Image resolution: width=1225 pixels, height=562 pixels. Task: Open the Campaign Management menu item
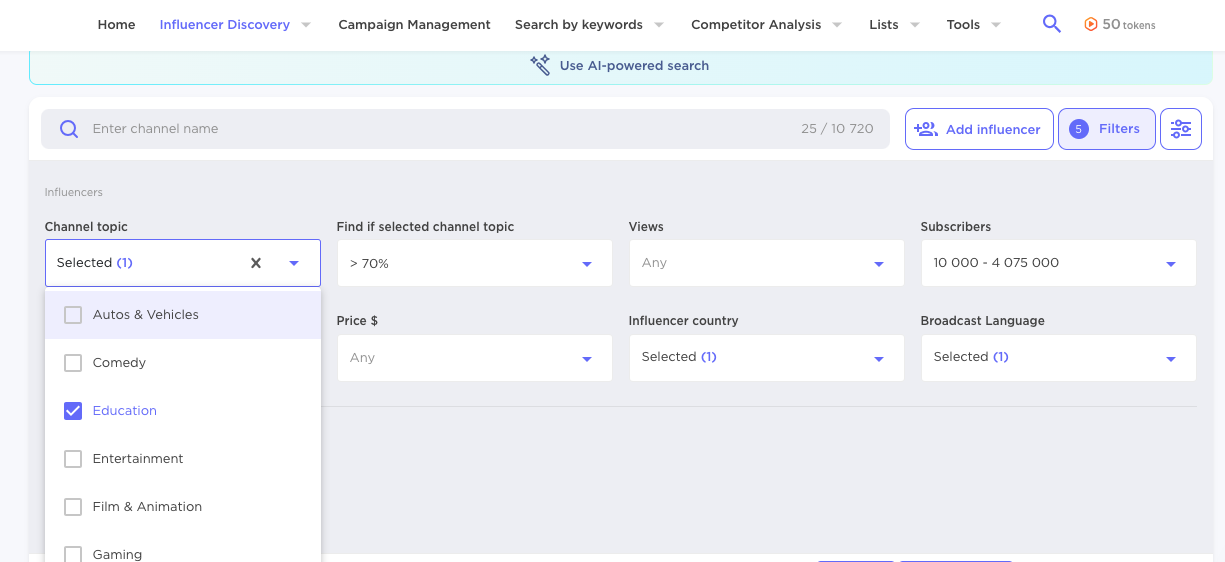tap(414, 24)
